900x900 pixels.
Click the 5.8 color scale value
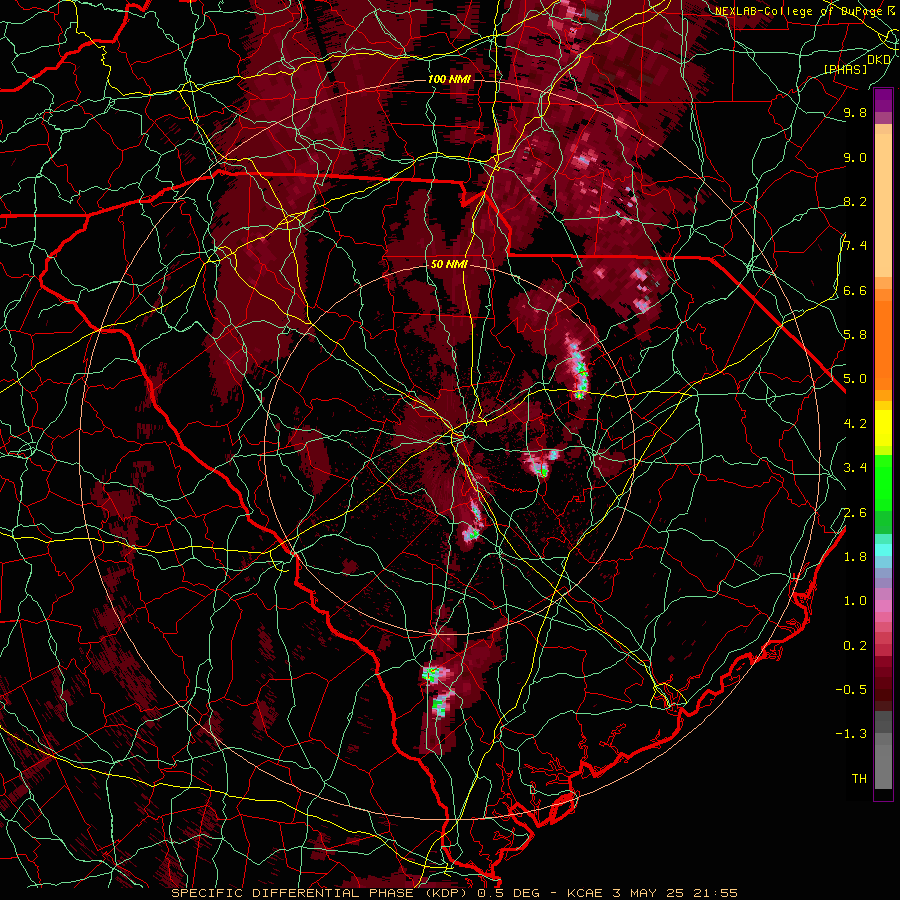855,335
